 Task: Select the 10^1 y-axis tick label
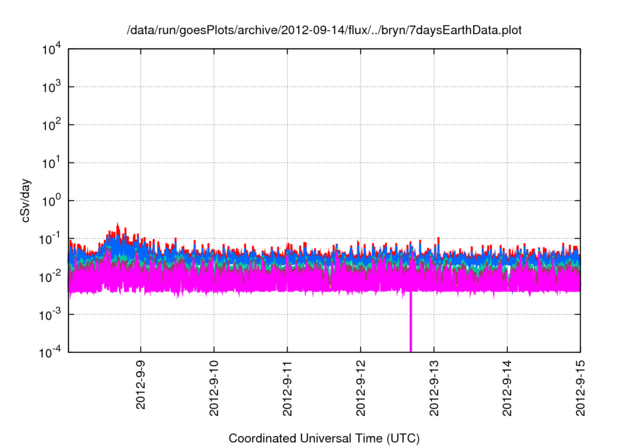(x=50, y=162)
